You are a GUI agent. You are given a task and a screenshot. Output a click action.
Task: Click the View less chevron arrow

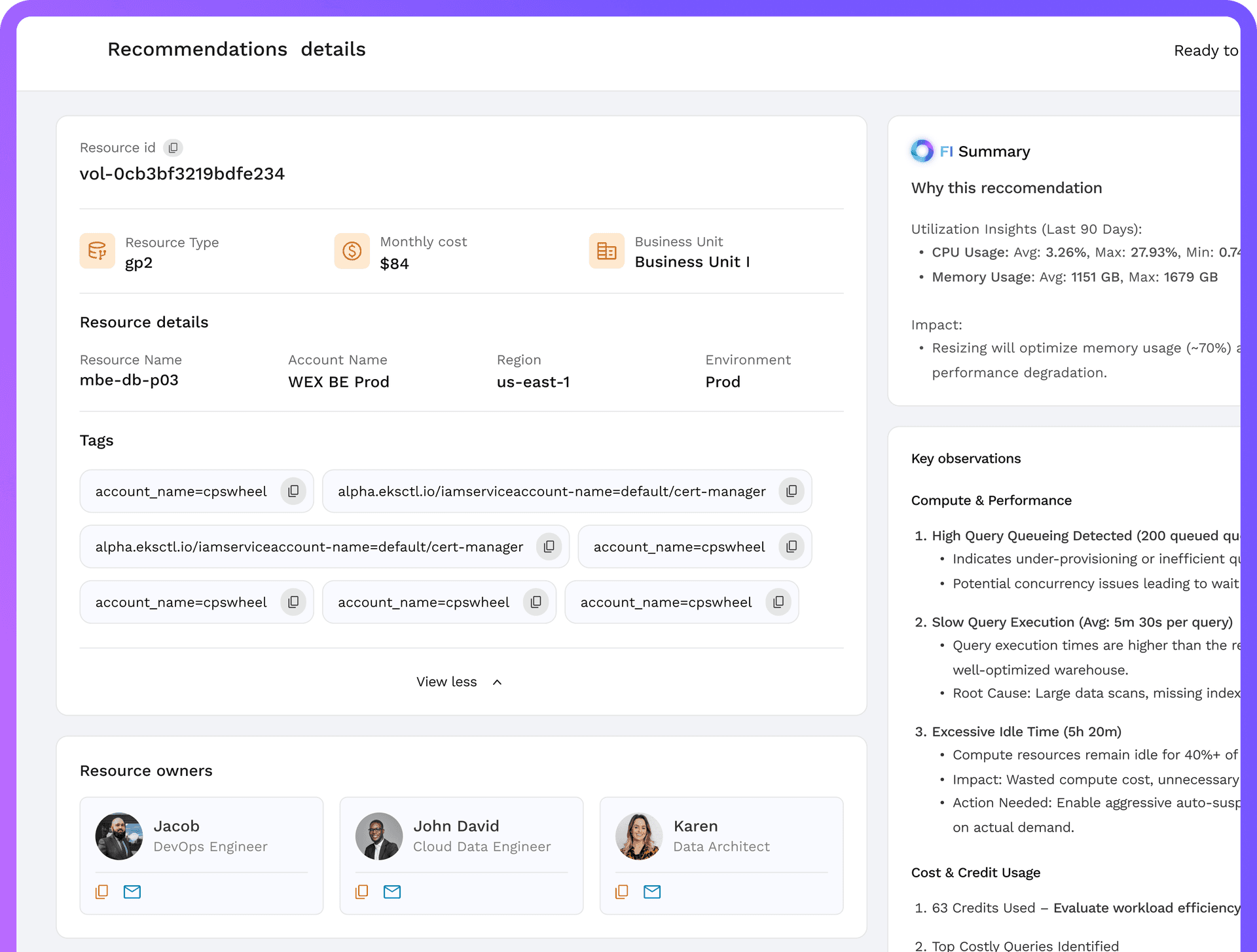pyautogui.click(x=498, y=682)
